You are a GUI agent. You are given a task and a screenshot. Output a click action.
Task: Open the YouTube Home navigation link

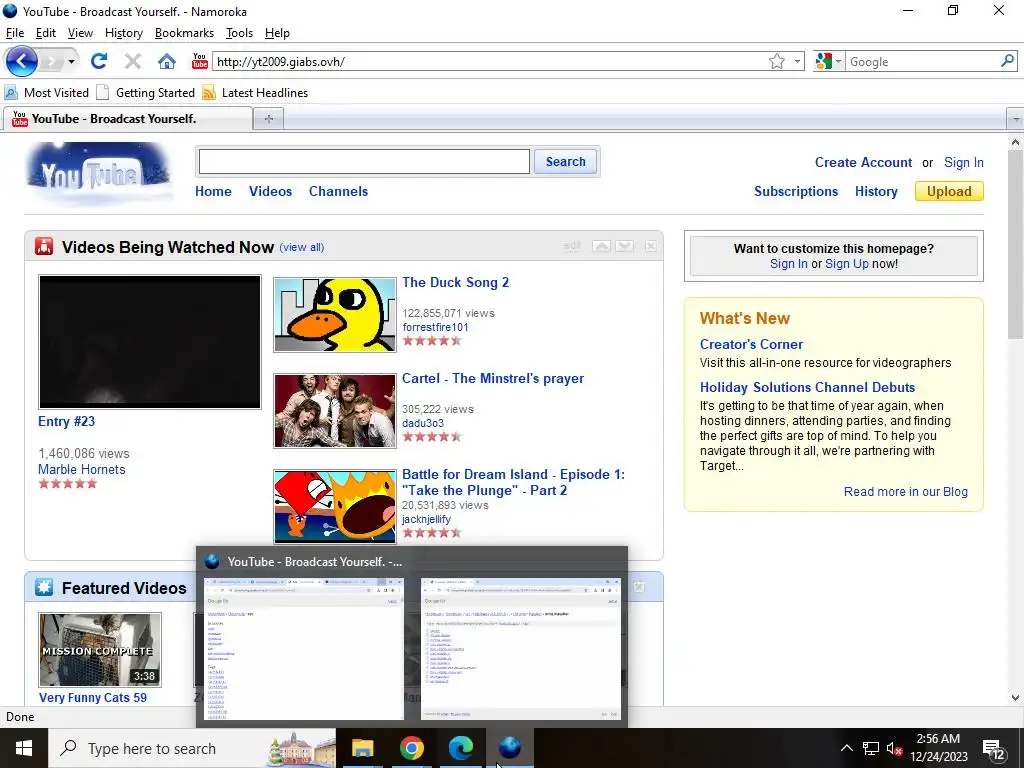[214, 191]
